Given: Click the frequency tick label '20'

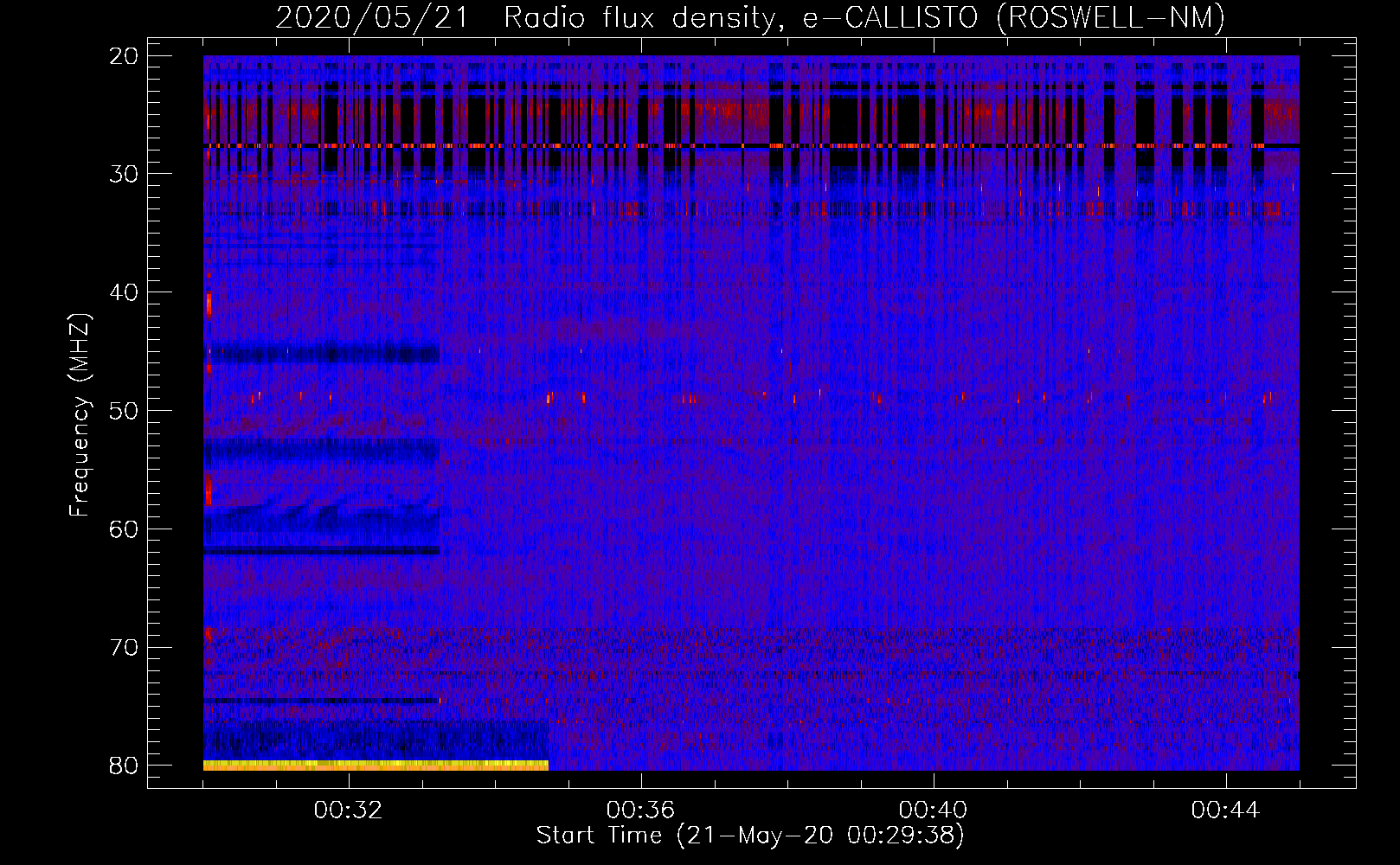Looking at the screenshot, I should tap(124, 56).
